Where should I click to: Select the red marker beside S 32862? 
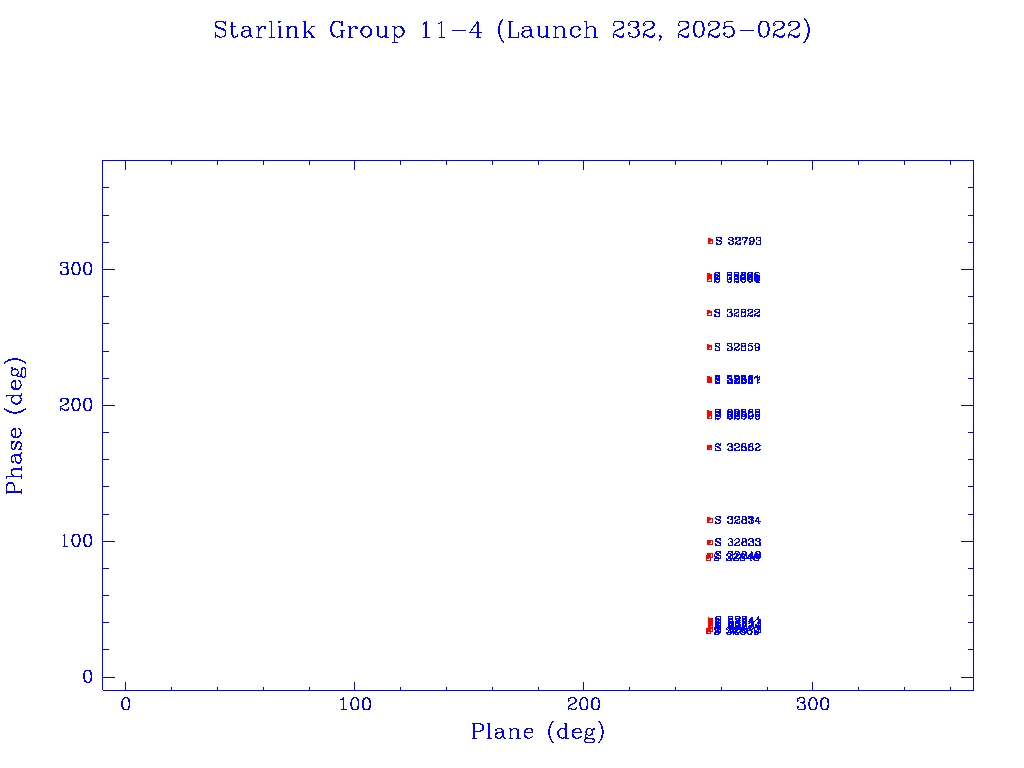(x=709, y=447)
